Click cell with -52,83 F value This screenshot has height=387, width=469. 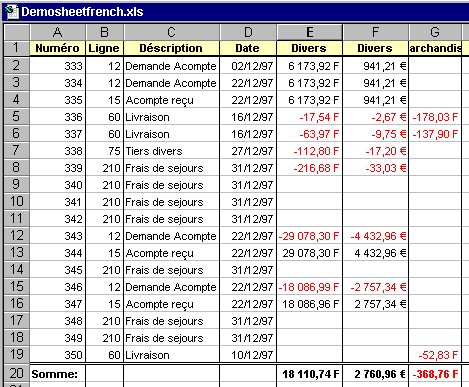[435, 355]
